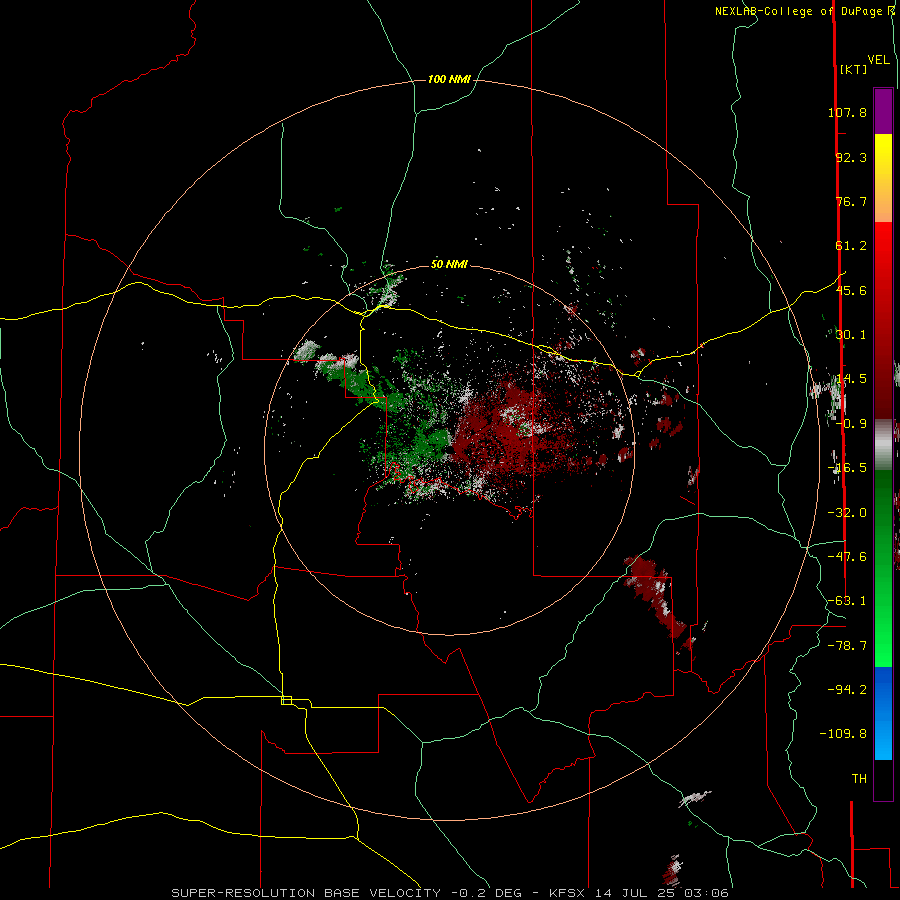Image resolution: width=900 pixels, height=900 pixels.
Task: Click the 107.8 velocity scale value
Action: tap(847, 112)
